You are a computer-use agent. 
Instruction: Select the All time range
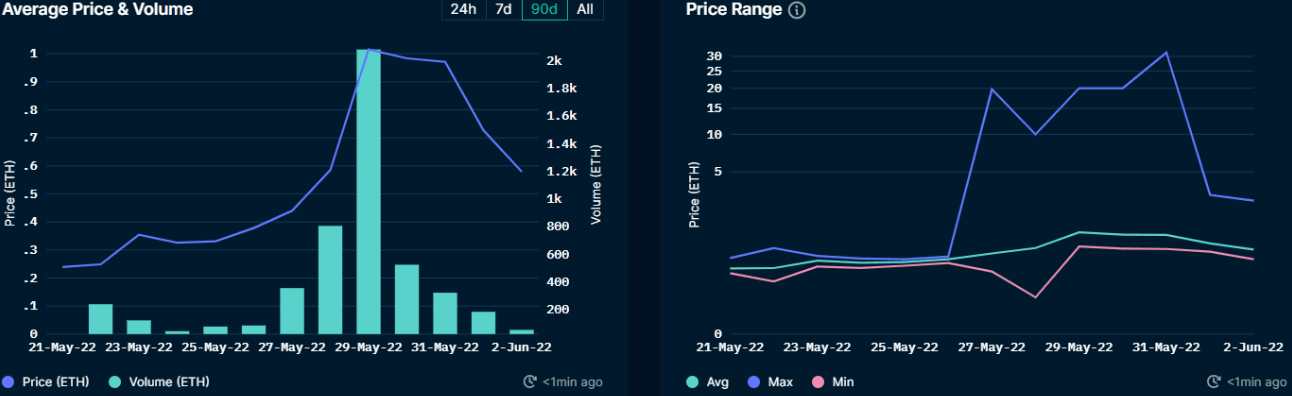pos(585,9)
